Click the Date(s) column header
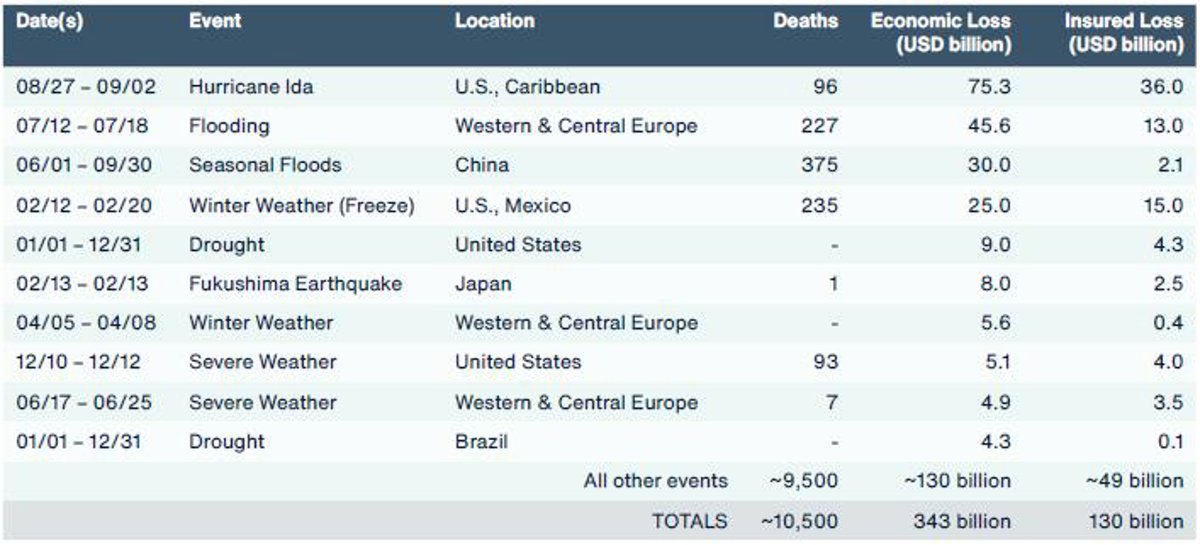The height and width of the screenshot is (545, 1200). (50, 21)
